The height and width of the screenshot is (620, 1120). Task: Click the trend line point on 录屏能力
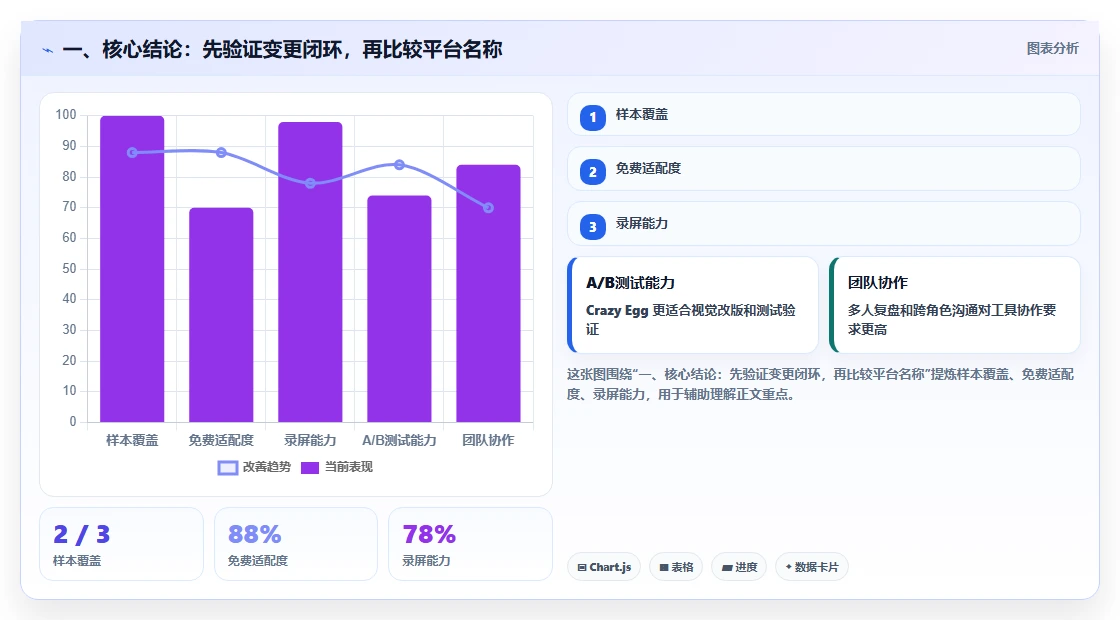(310, 183)
